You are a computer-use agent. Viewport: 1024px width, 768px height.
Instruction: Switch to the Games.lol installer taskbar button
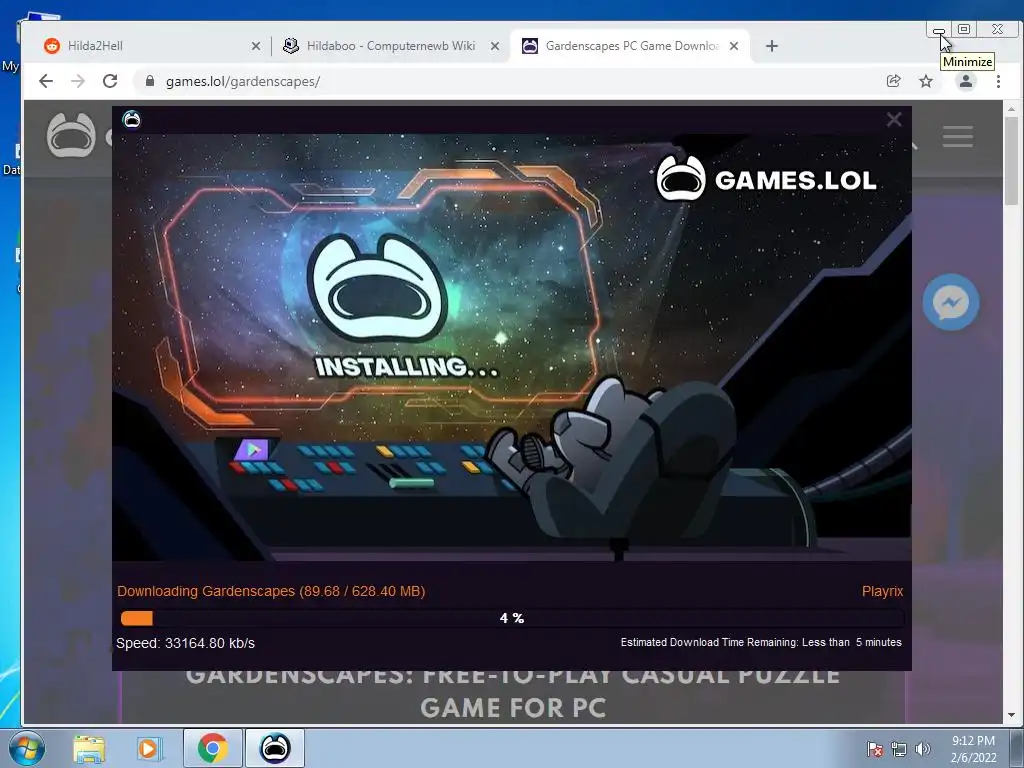(x=275, y=748)
